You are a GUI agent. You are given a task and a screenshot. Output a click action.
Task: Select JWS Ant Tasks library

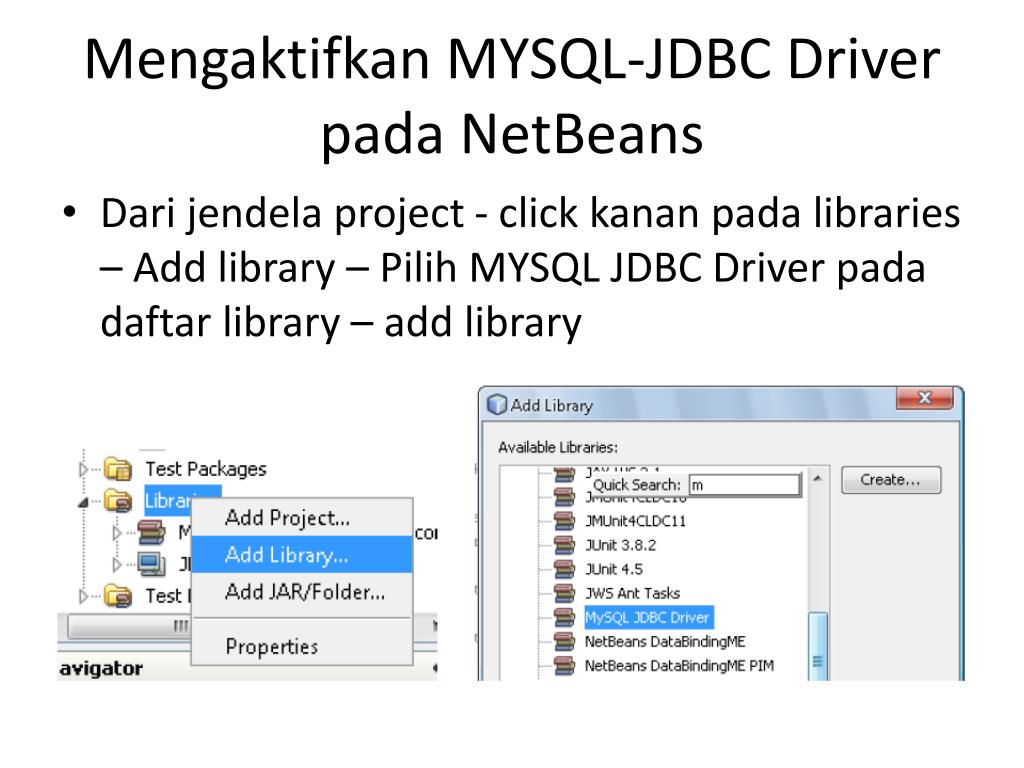coord(632,593)
